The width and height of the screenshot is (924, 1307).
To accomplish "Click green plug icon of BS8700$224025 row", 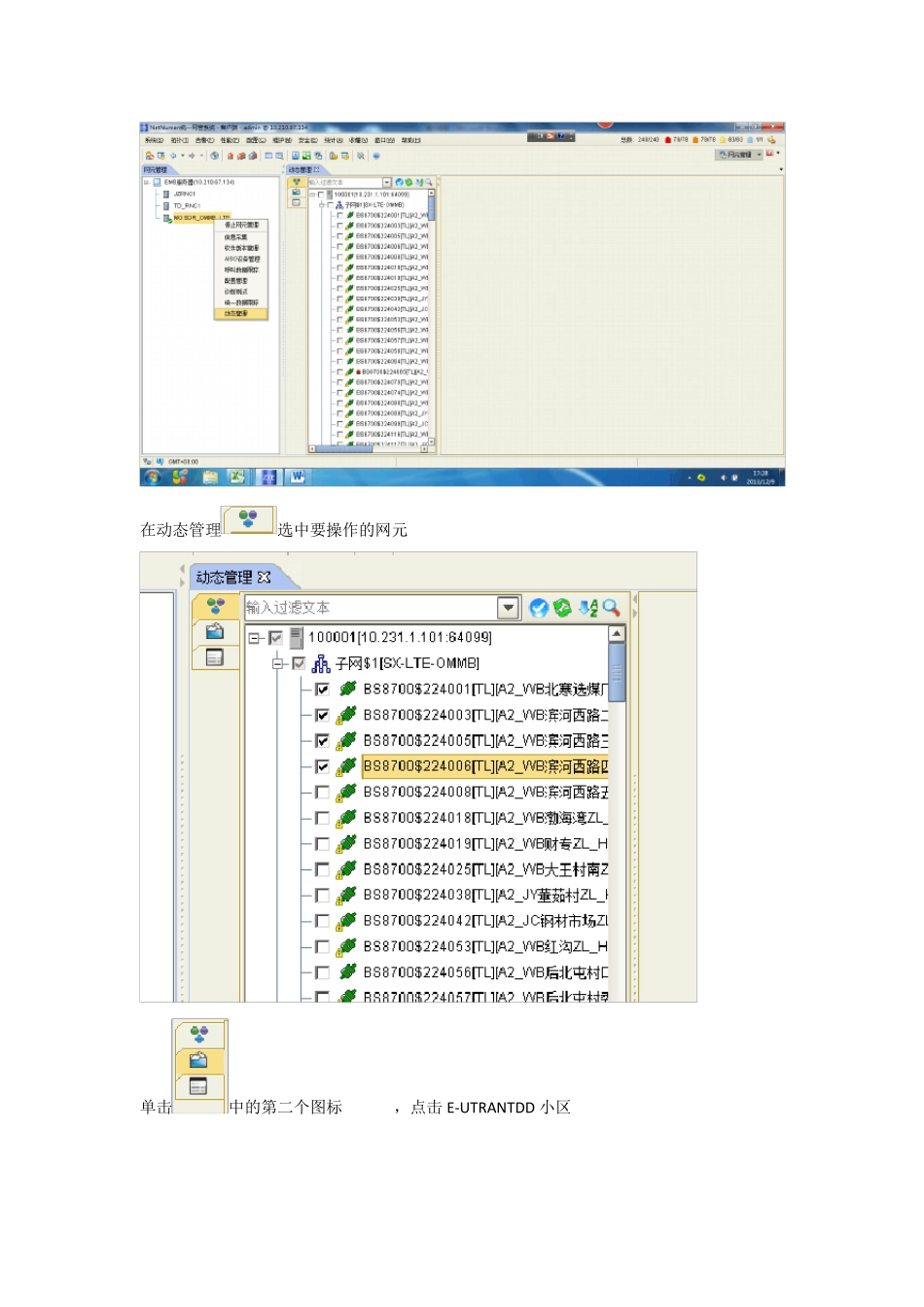I will pos(346,869).
